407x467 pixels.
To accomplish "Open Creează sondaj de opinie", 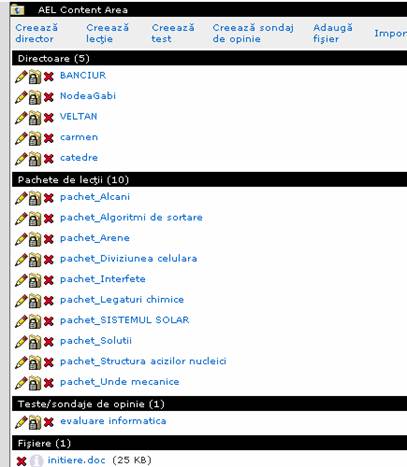I will coord(253,33).
